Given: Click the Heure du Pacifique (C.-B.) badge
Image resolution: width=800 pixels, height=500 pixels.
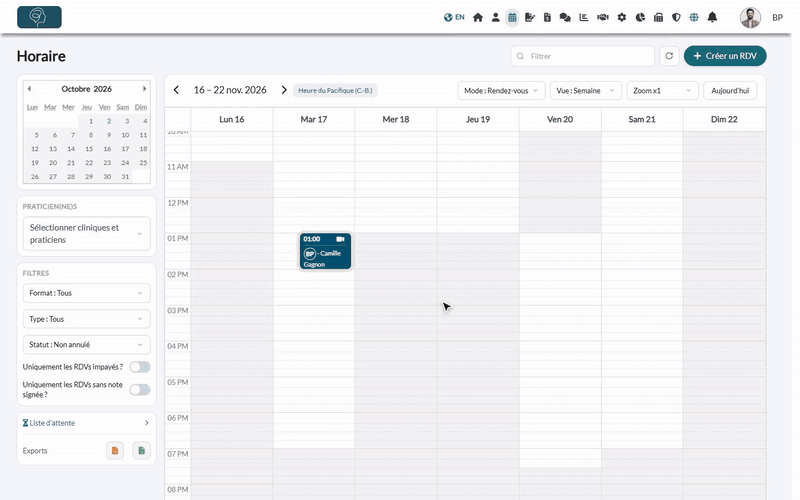Looking at the screenshot, I should point(335,90).
